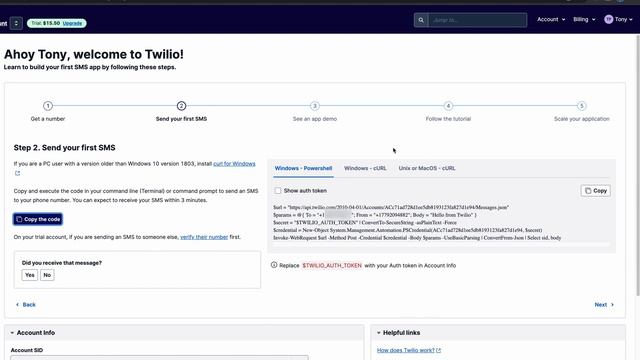Click external link icon below curl for Windows
Image resolution: width=640 pixels, height=360 pixels.
[17, 173]
